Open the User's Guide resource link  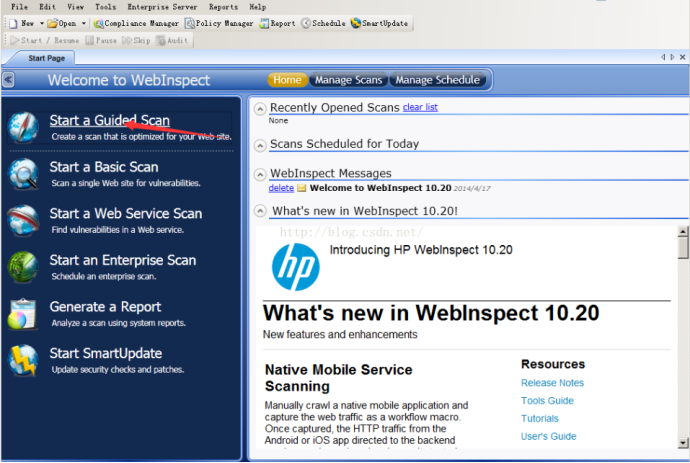coord(549,437)
